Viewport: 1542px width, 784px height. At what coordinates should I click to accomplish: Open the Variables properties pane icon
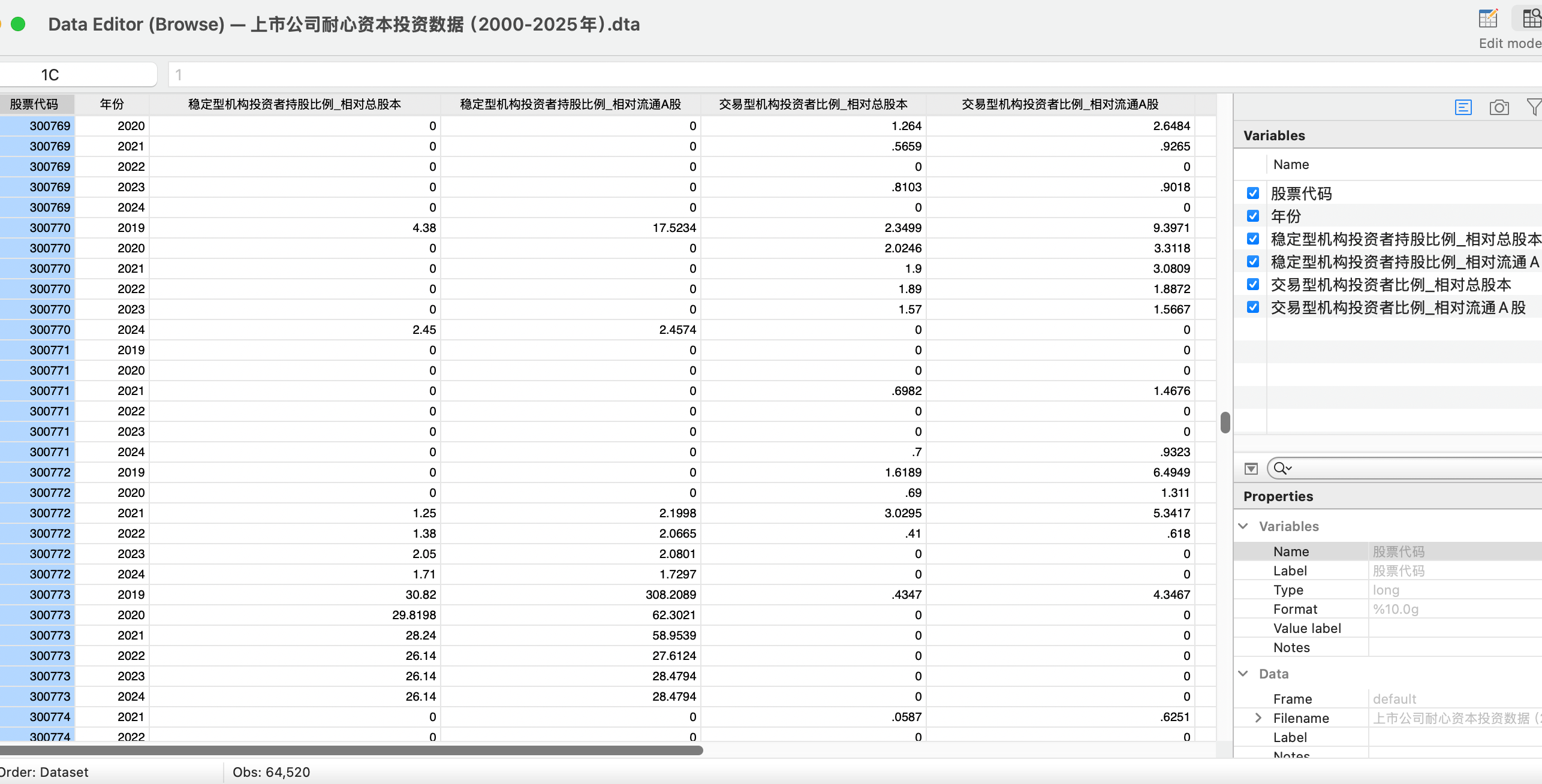coord(1463,107)
